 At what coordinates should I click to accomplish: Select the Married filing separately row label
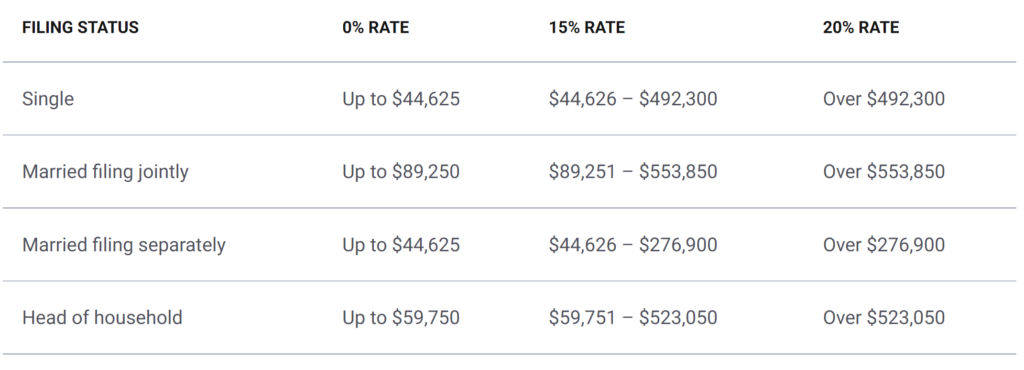[123, 245]
